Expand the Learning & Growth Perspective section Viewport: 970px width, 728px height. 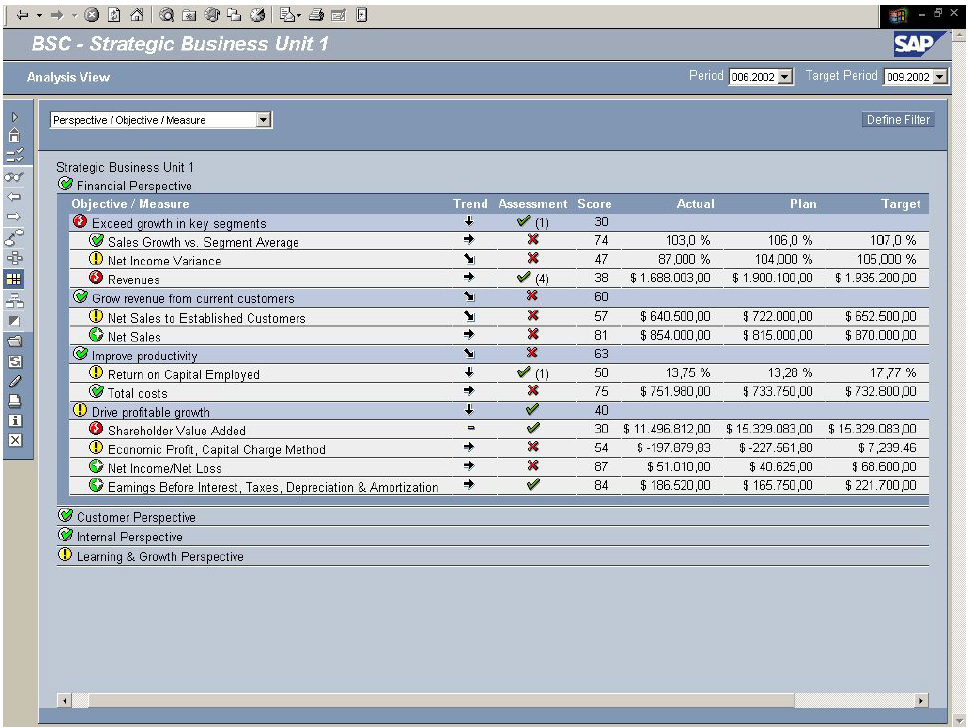(160, 557)
